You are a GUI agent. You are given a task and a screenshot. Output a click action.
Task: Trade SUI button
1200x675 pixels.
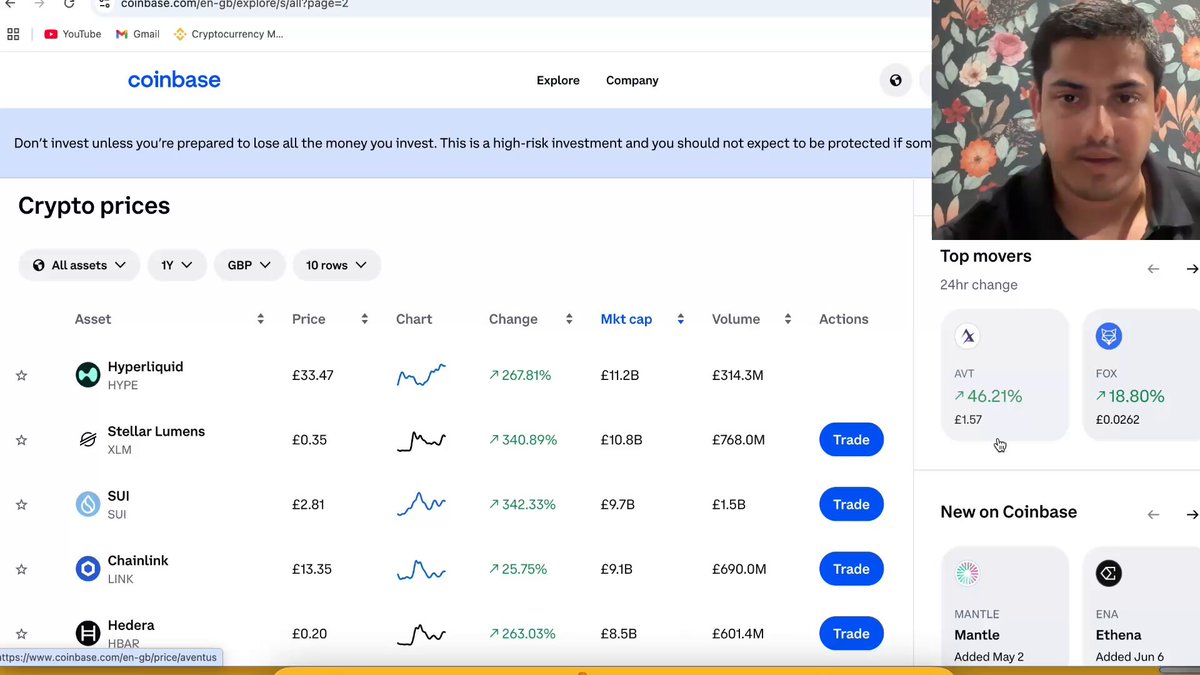click(x=851, y=504)
